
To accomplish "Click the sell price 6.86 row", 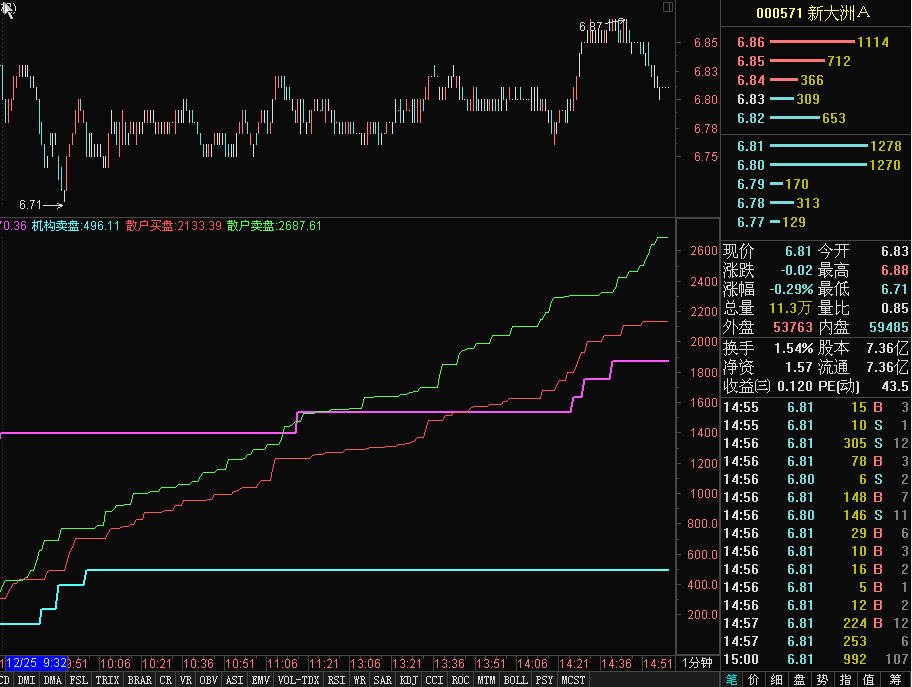I will (813, 42).
